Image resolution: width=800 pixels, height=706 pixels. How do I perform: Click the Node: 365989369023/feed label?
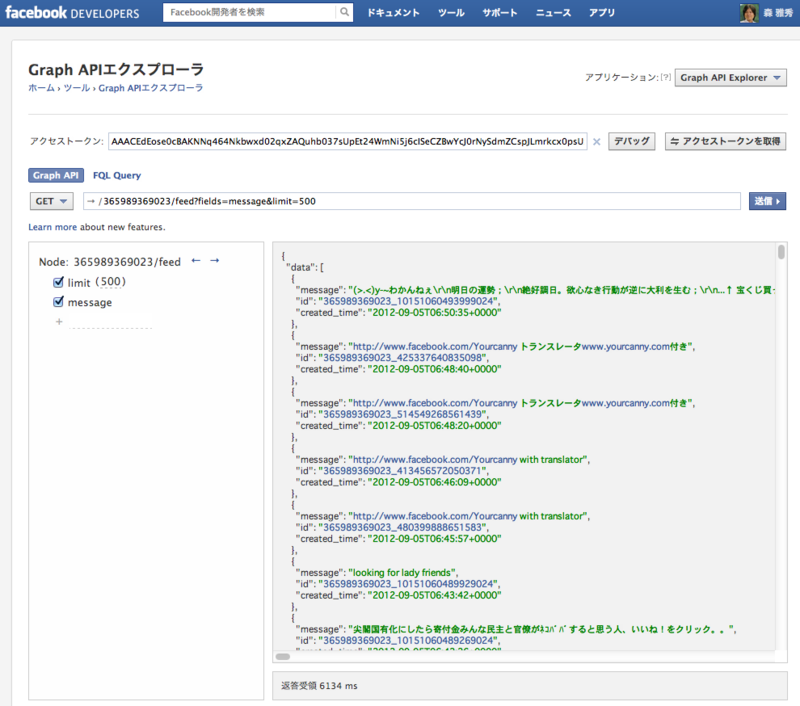click(110, 262)
